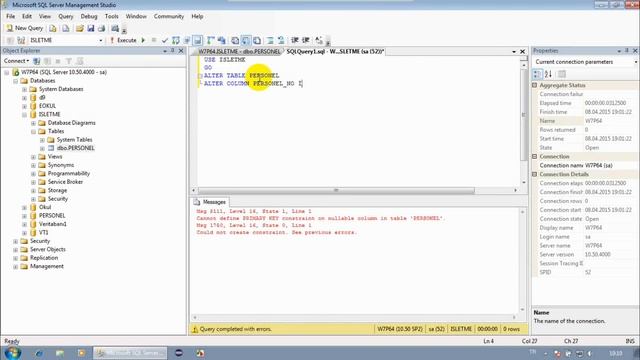Toggle Auto Hide pin on Properties panel
640x360 pixels.
point(627,51)
